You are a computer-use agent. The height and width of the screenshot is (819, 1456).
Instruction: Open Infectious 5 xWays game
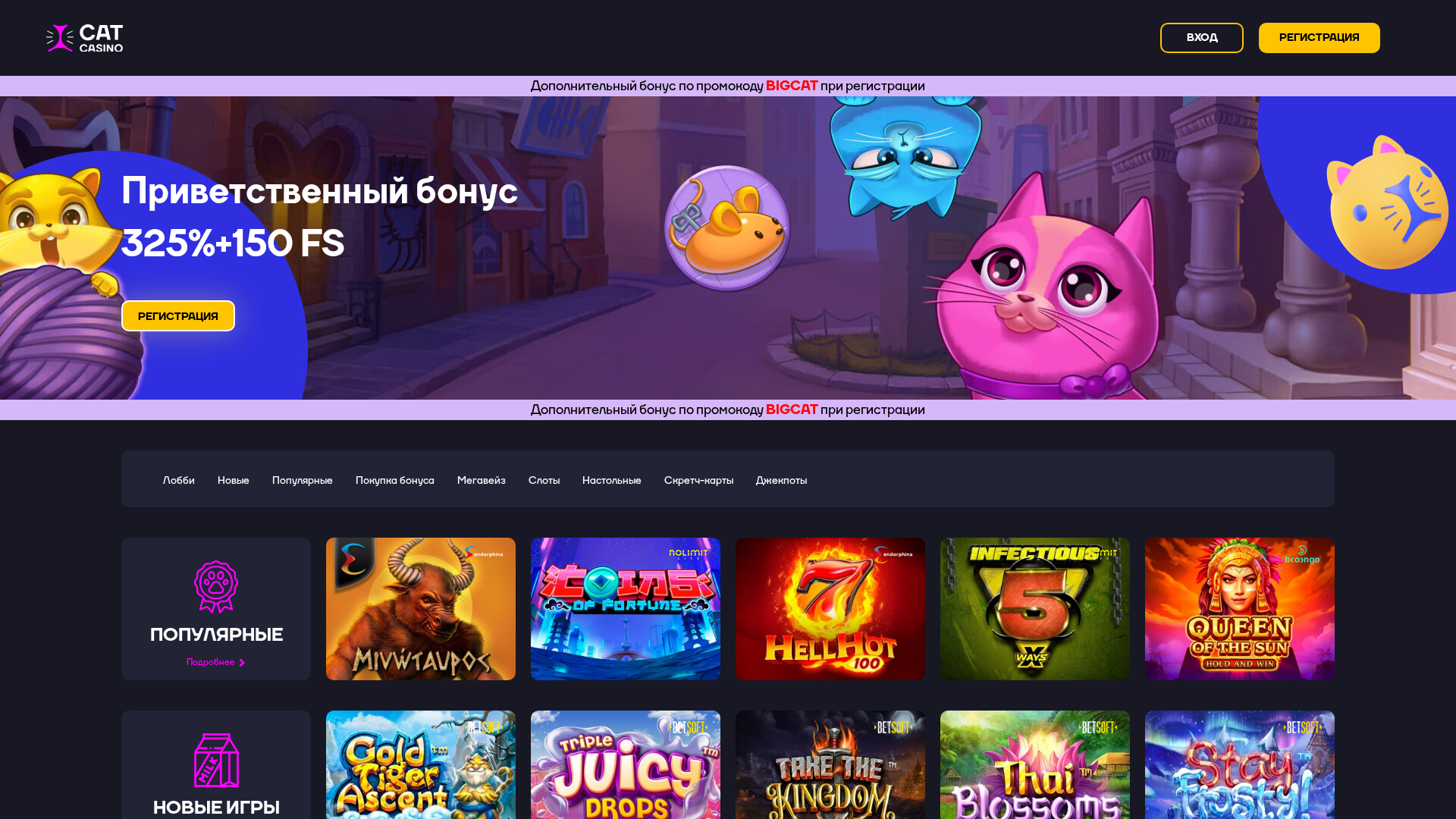click(x=1035, y=609)
